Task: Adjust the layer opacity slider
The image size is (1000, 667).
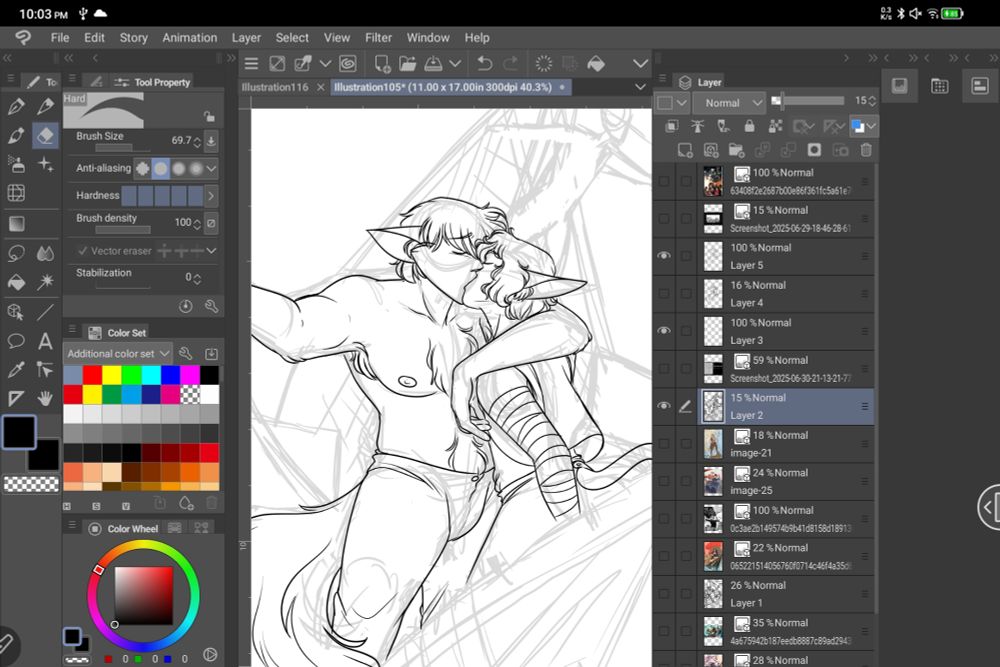Action: coord(808,101)
